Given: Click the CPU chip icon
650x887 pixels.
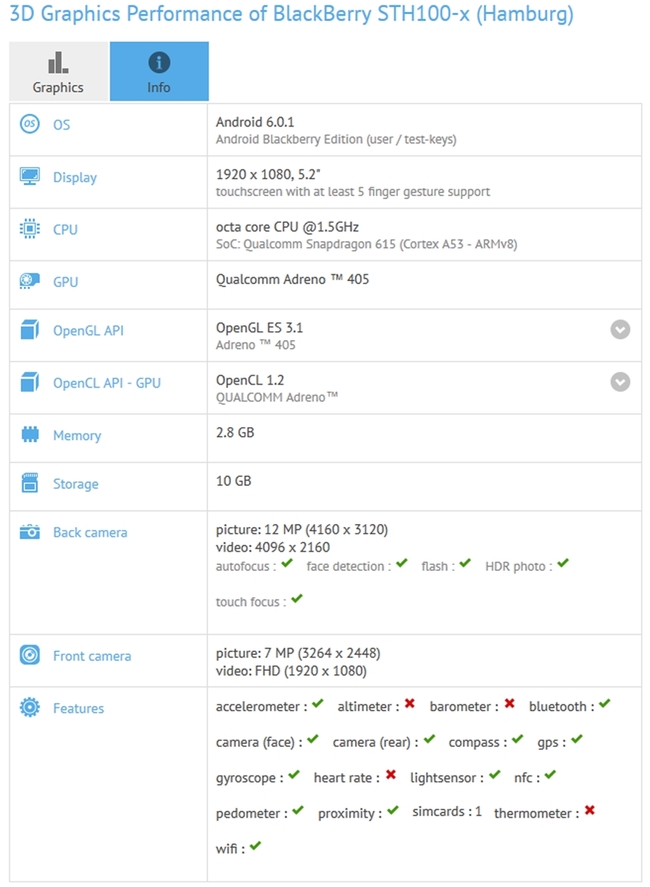Looking at the screenshot, I should coord(29,229).
